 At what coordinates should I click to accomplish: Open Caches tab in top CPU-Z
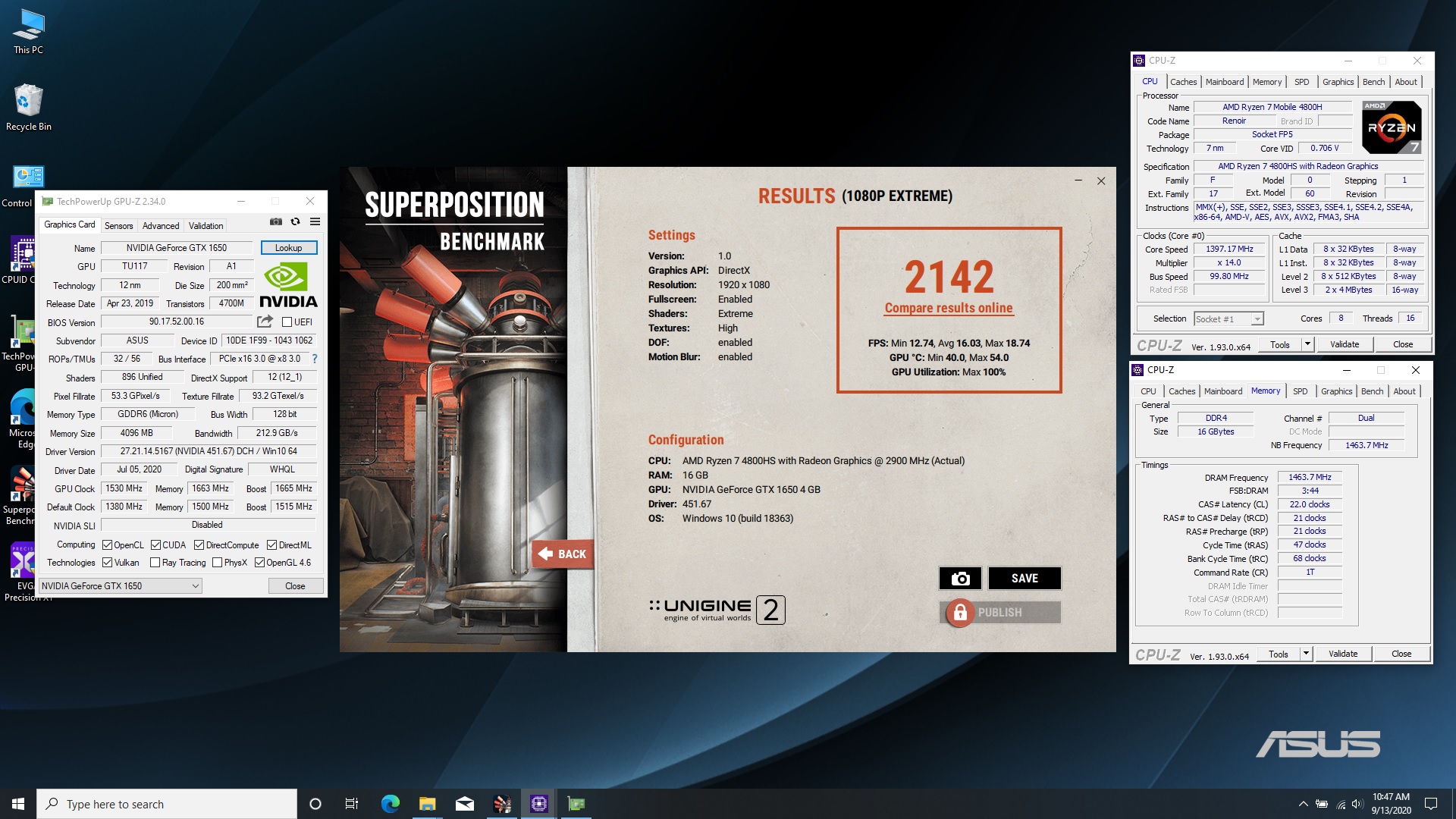click(1183, 82)
